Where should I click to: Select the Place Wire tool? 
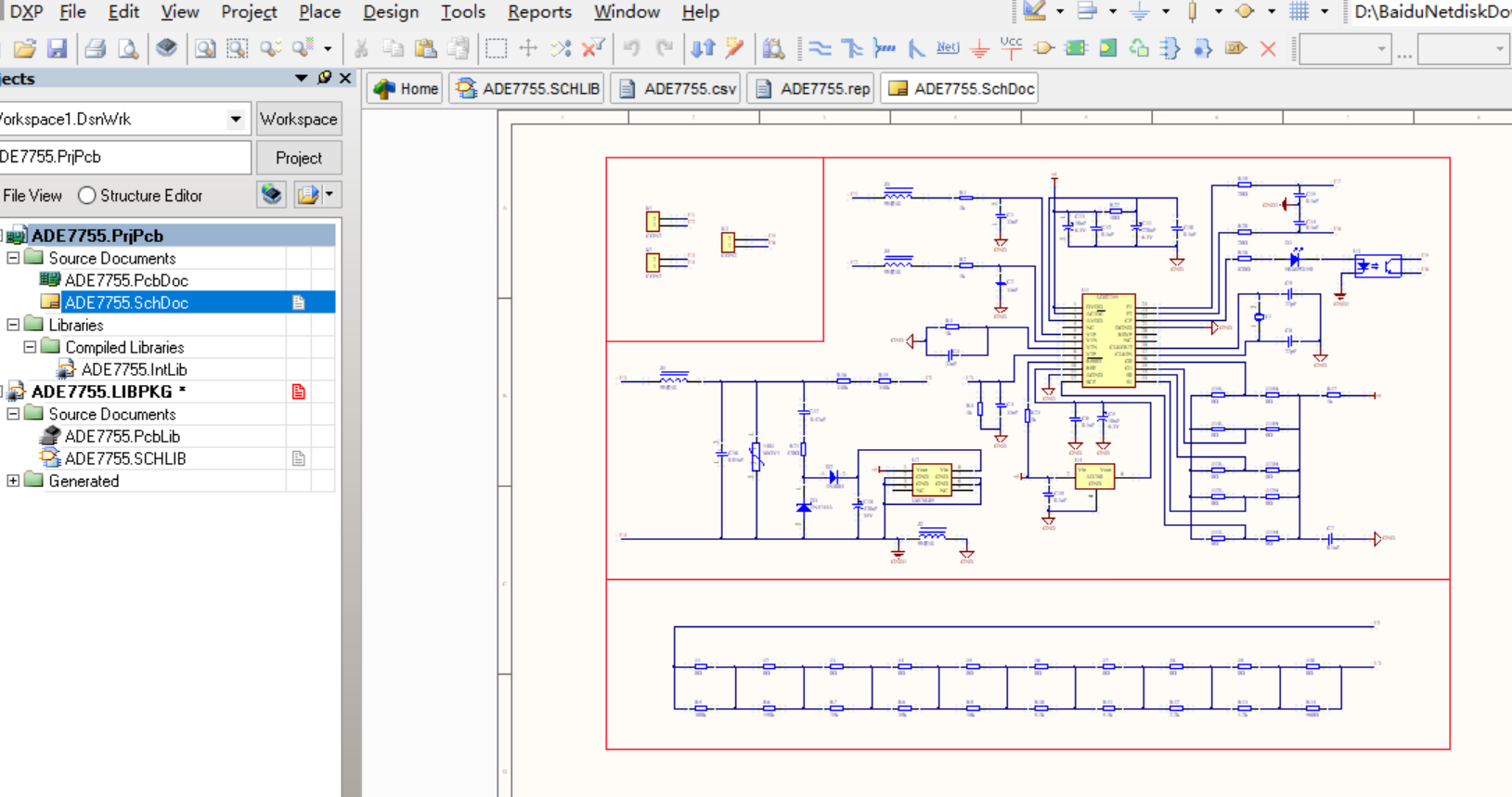(x=820, y=48)
